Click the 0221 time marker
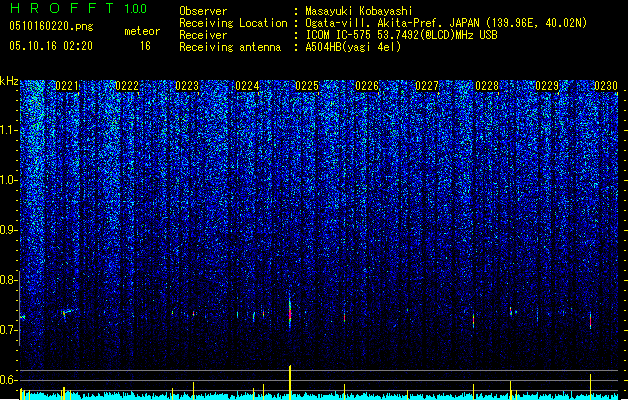 coord(67,86)
